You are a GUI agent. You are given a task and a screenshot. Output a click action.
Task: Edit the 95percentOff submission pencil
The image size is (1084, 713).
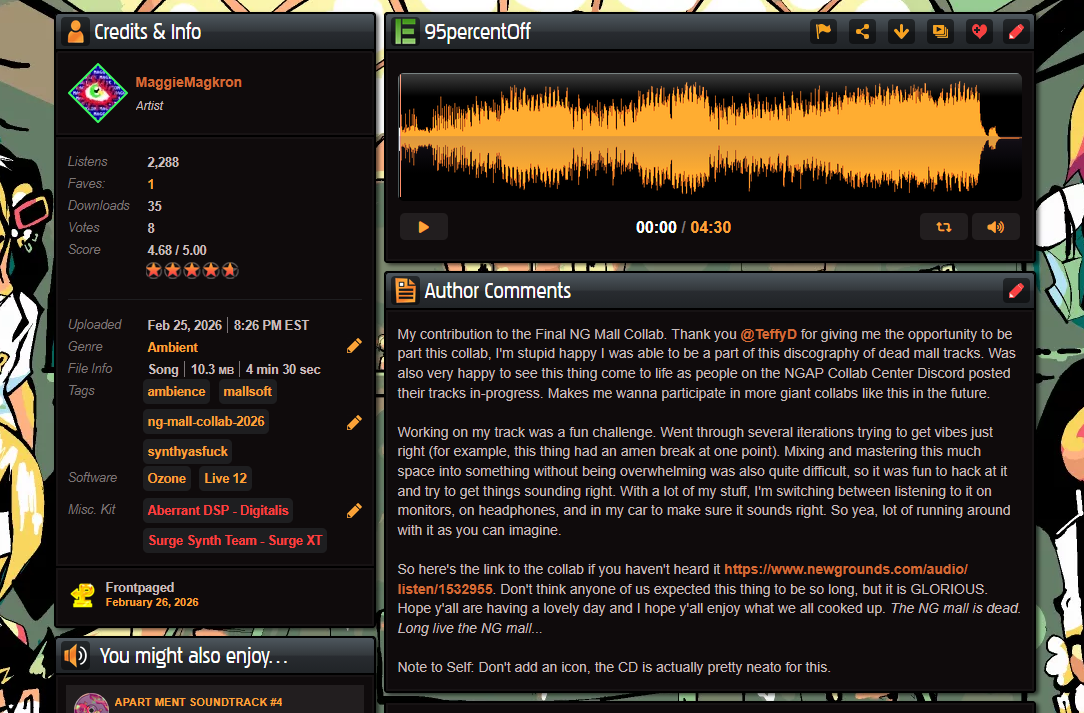click(1016, 31)
